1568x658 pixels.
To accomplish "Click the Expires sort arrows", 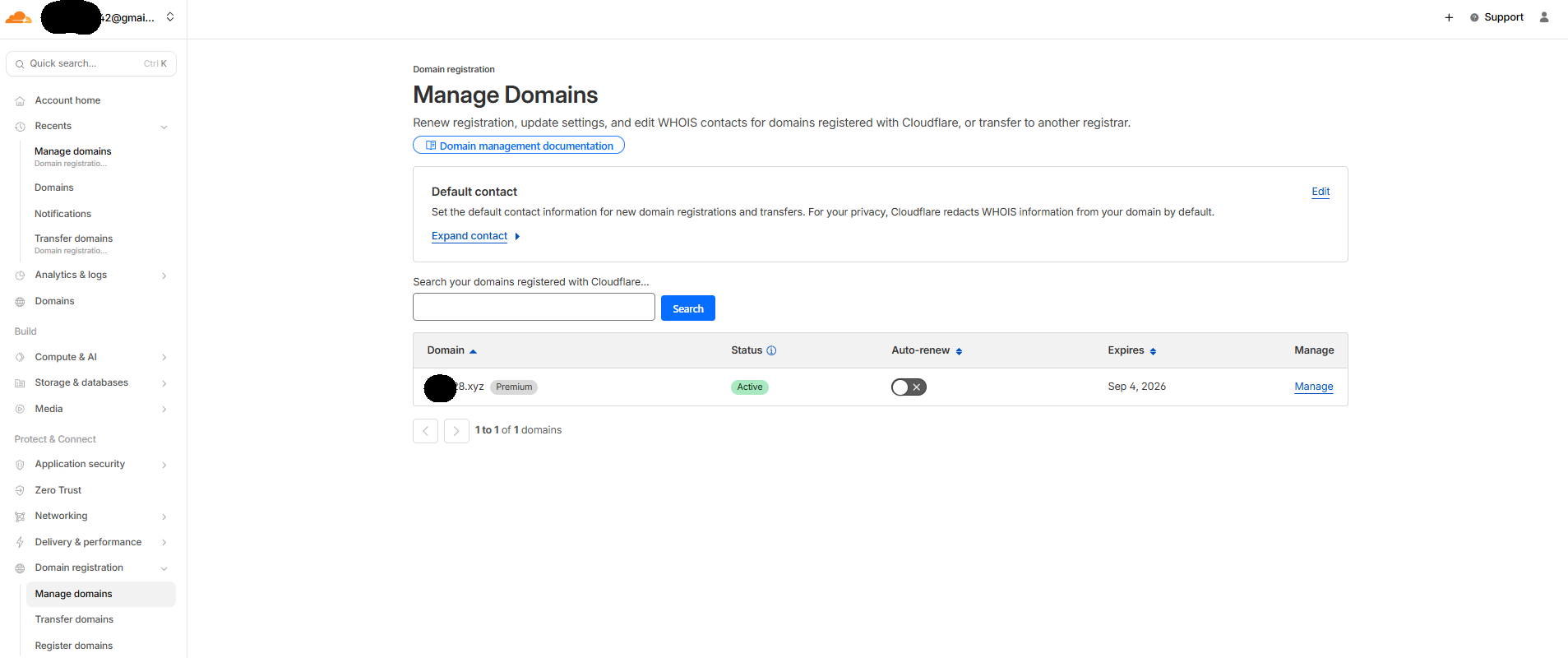I will tap(1153, 351).
